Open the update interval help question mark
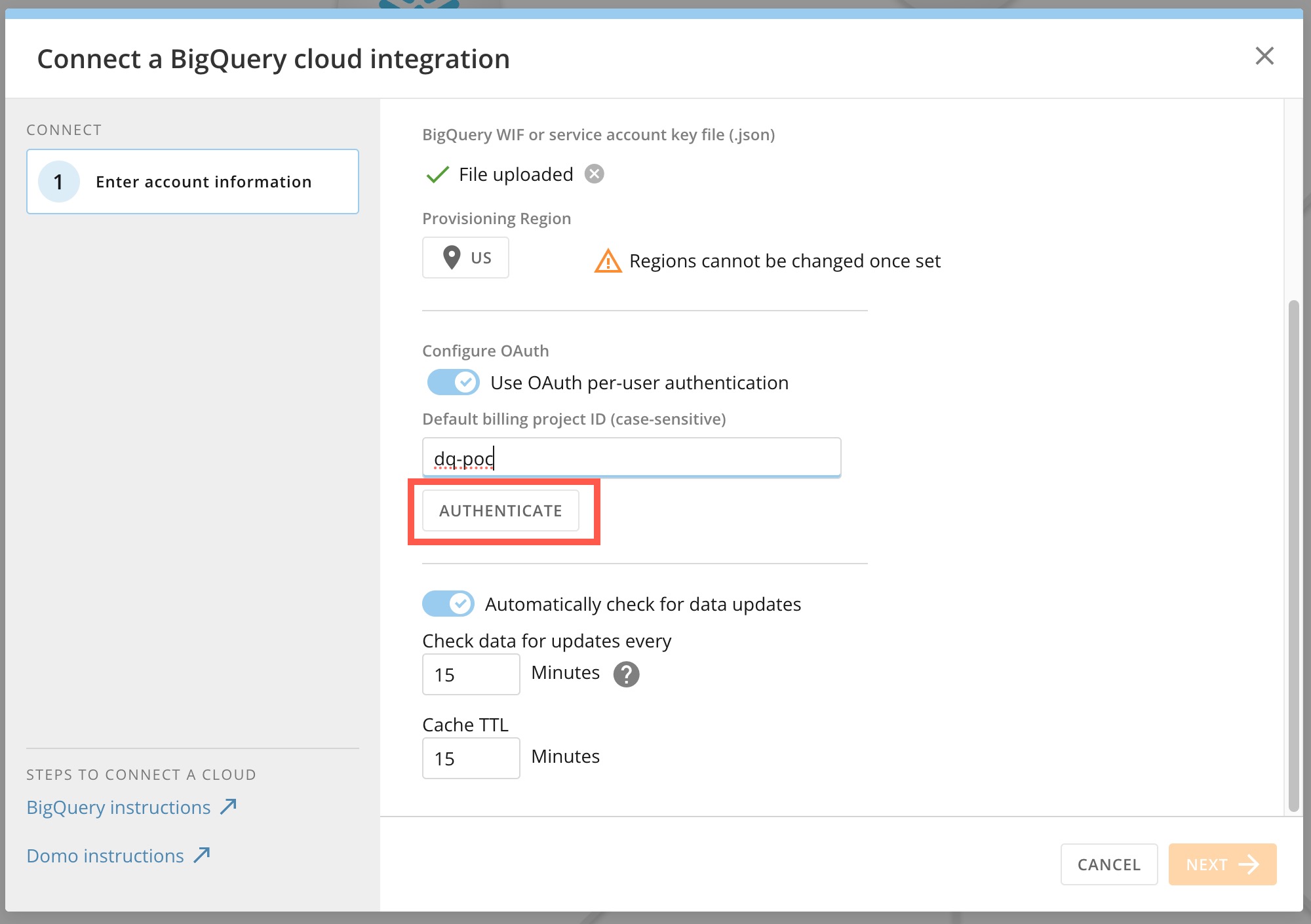 (x=626, y=674)
